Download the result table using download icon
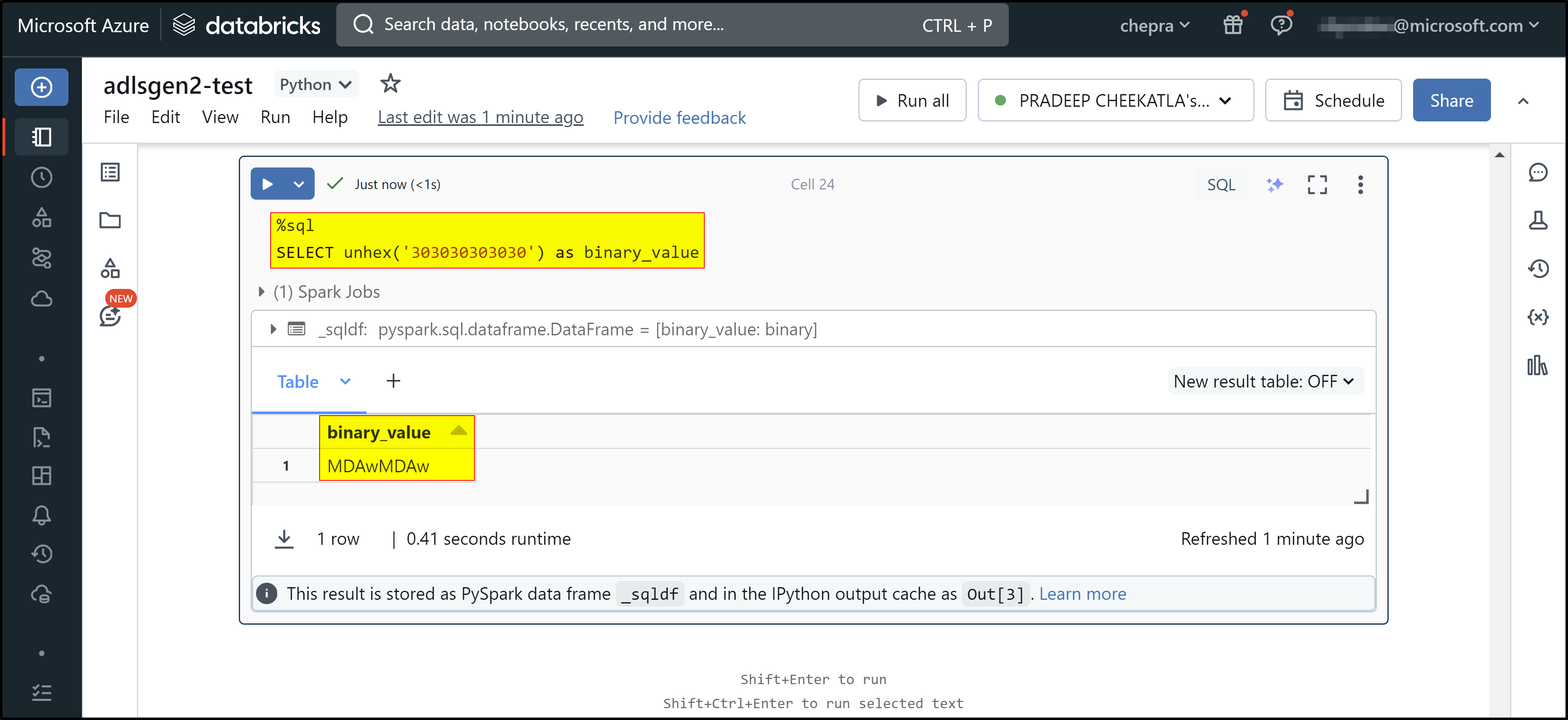 pyautogui.click(x=284, y=539)
